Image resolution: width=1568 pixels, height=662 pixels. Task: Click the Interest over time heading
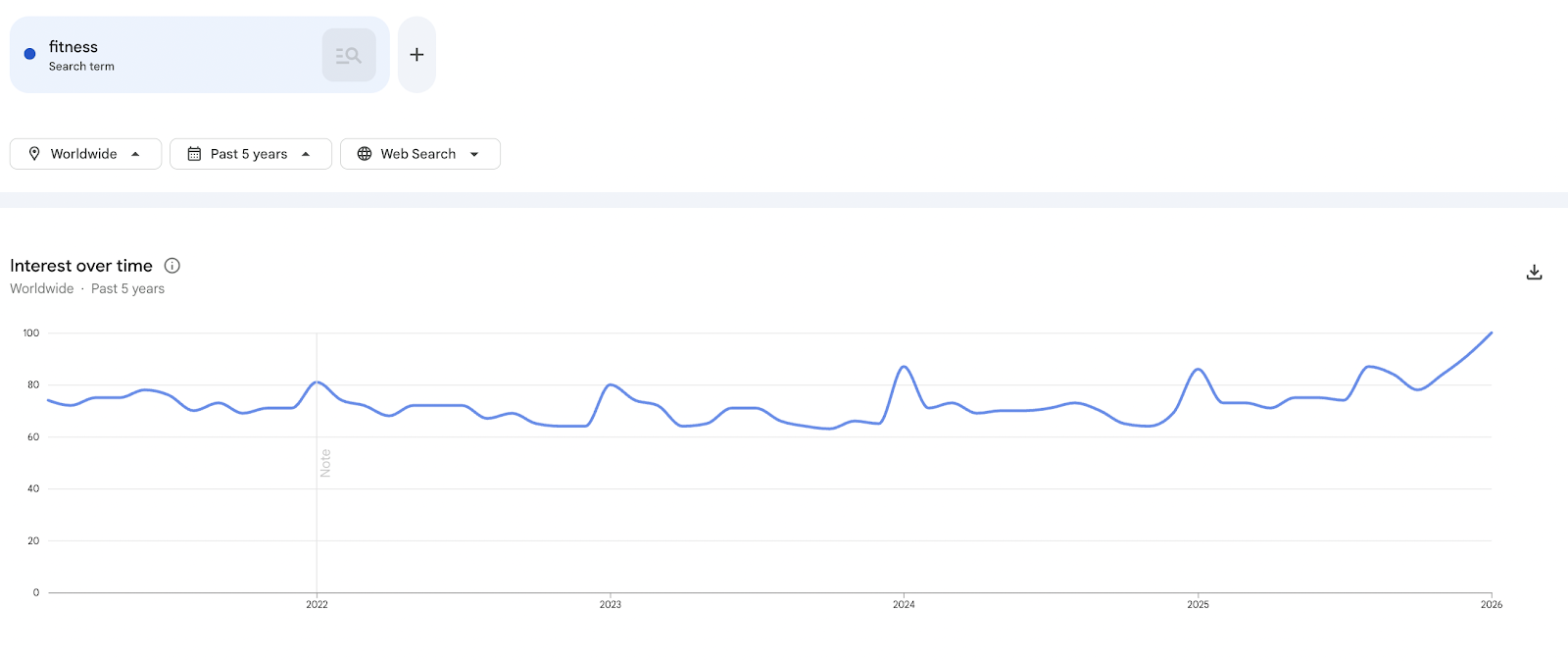[x=81, y=266]
